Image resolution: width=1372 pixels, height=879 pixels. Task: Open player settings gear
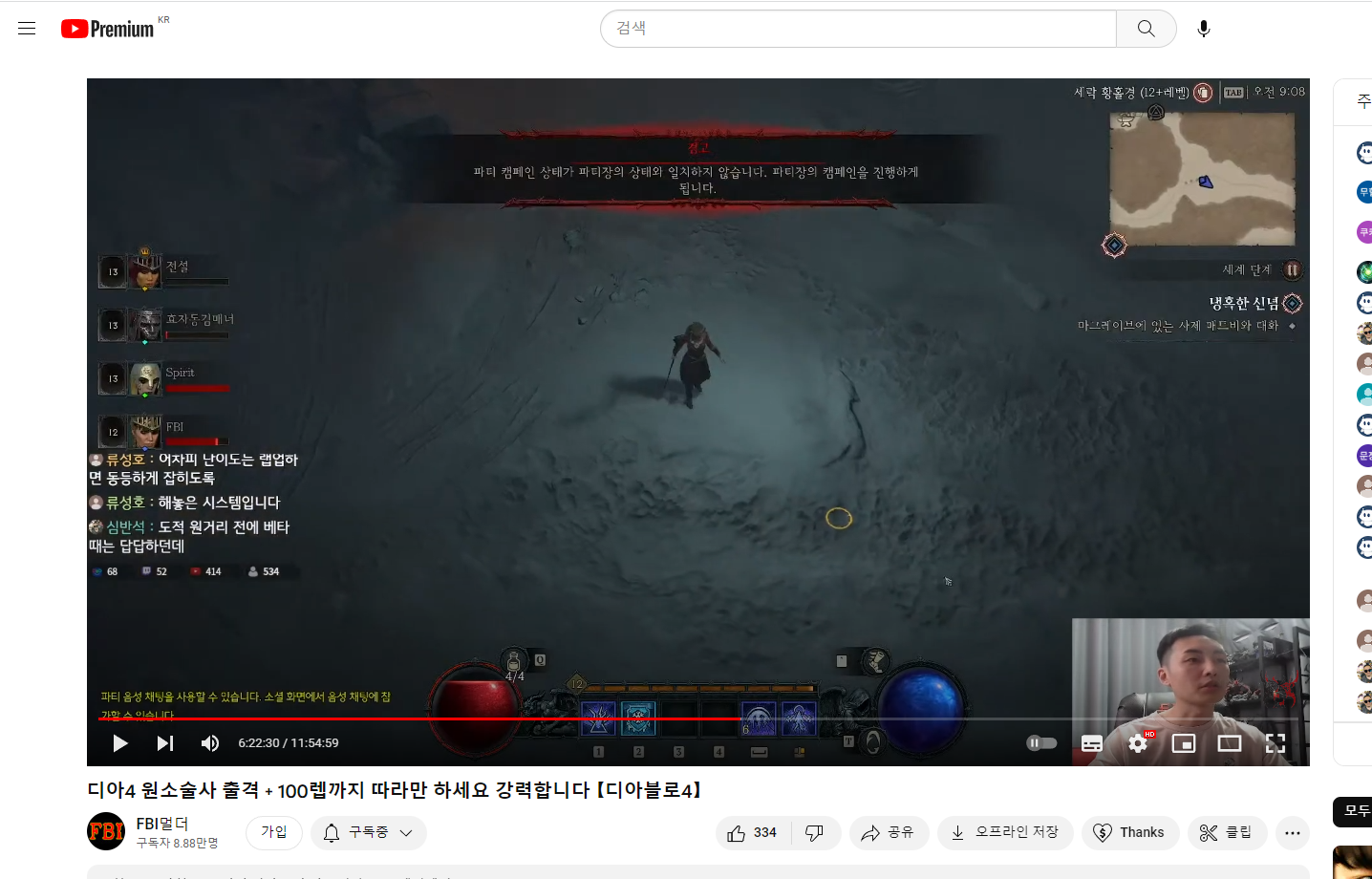tap(1138, 743)
